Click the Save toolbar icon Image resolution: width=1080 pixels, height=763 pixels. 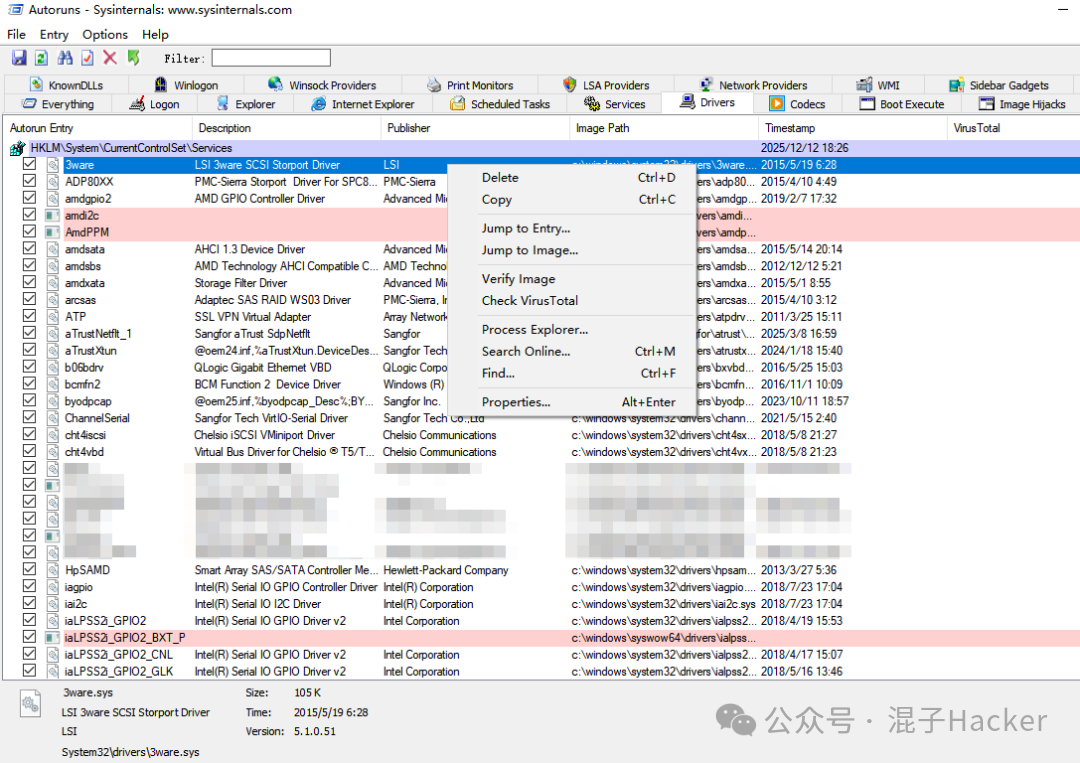pos(19,57)
